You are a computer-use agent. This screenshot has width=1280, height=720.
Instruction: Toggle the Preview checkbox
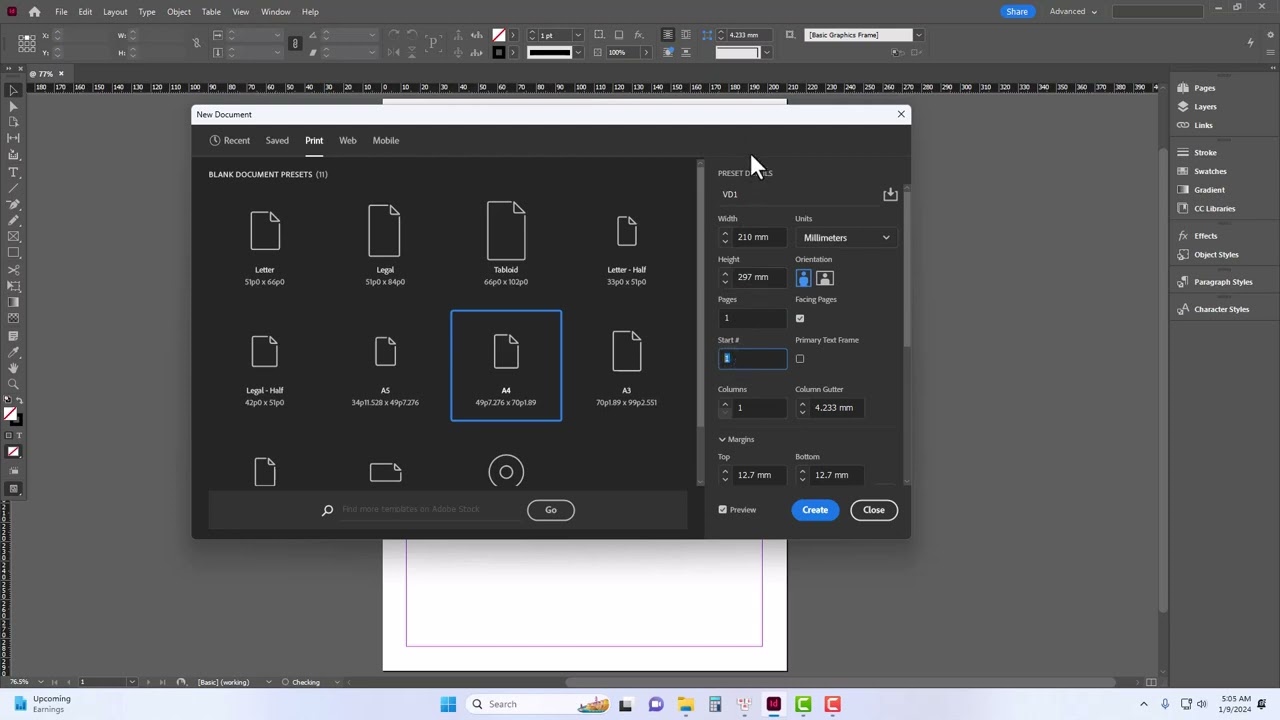tap(723, 510)
